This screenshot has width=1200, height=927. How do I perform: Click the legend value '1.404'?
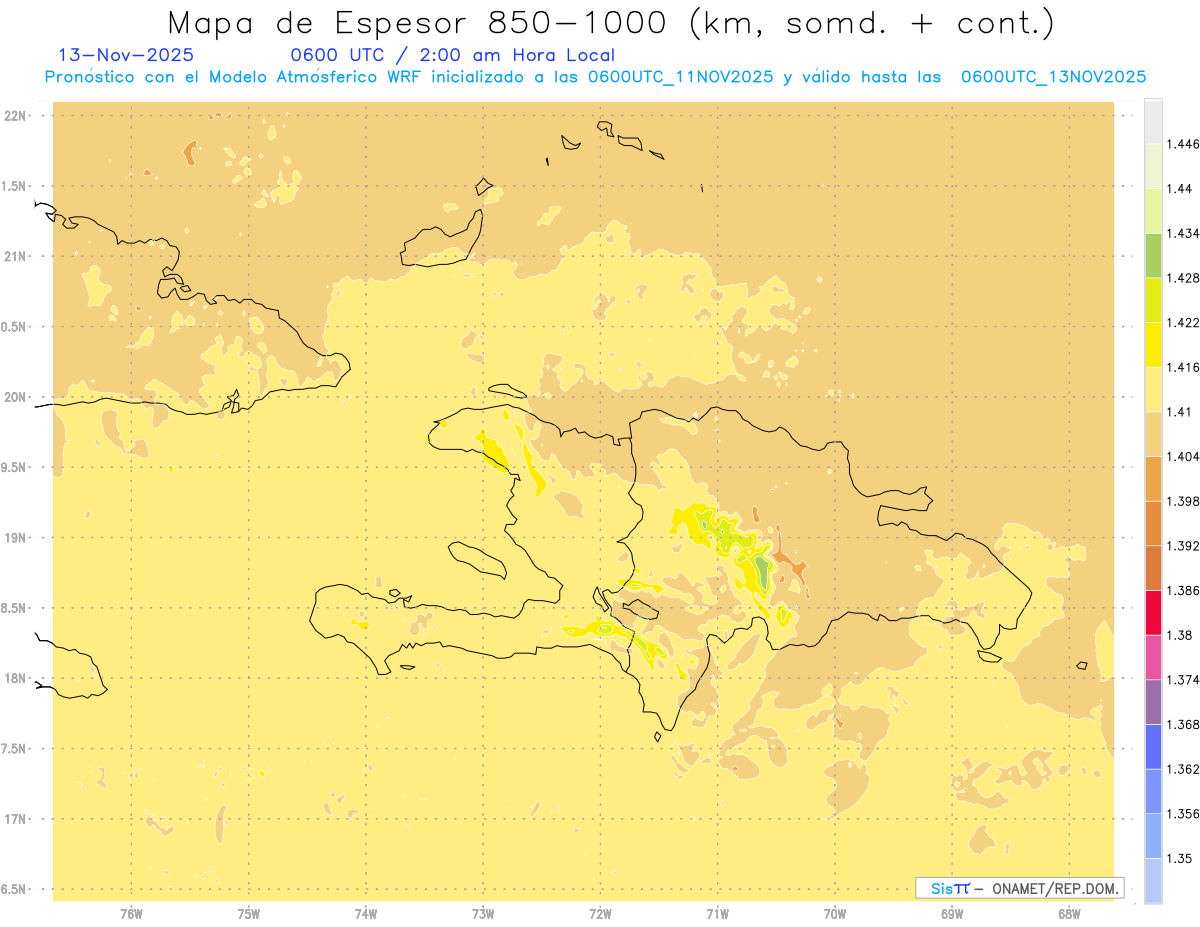tap(1183, 456)
